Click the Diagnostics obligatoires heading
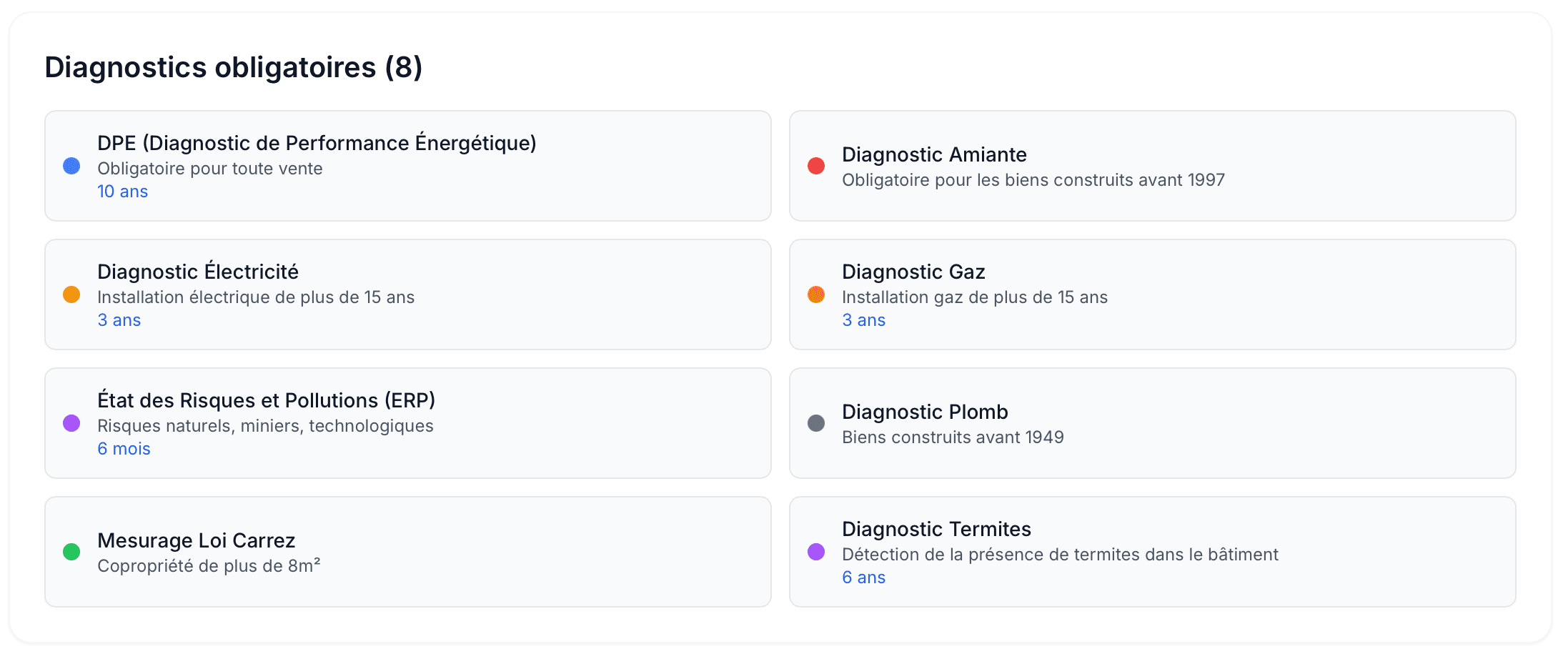The width and height of the screenshot is (1568, 659). (x=233, y=68)
